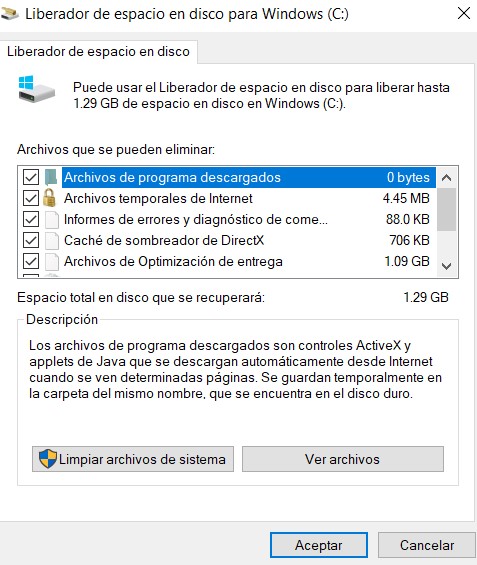
Task: Click the Disk Cleanup title bar icon
Action: coord(9,14)
